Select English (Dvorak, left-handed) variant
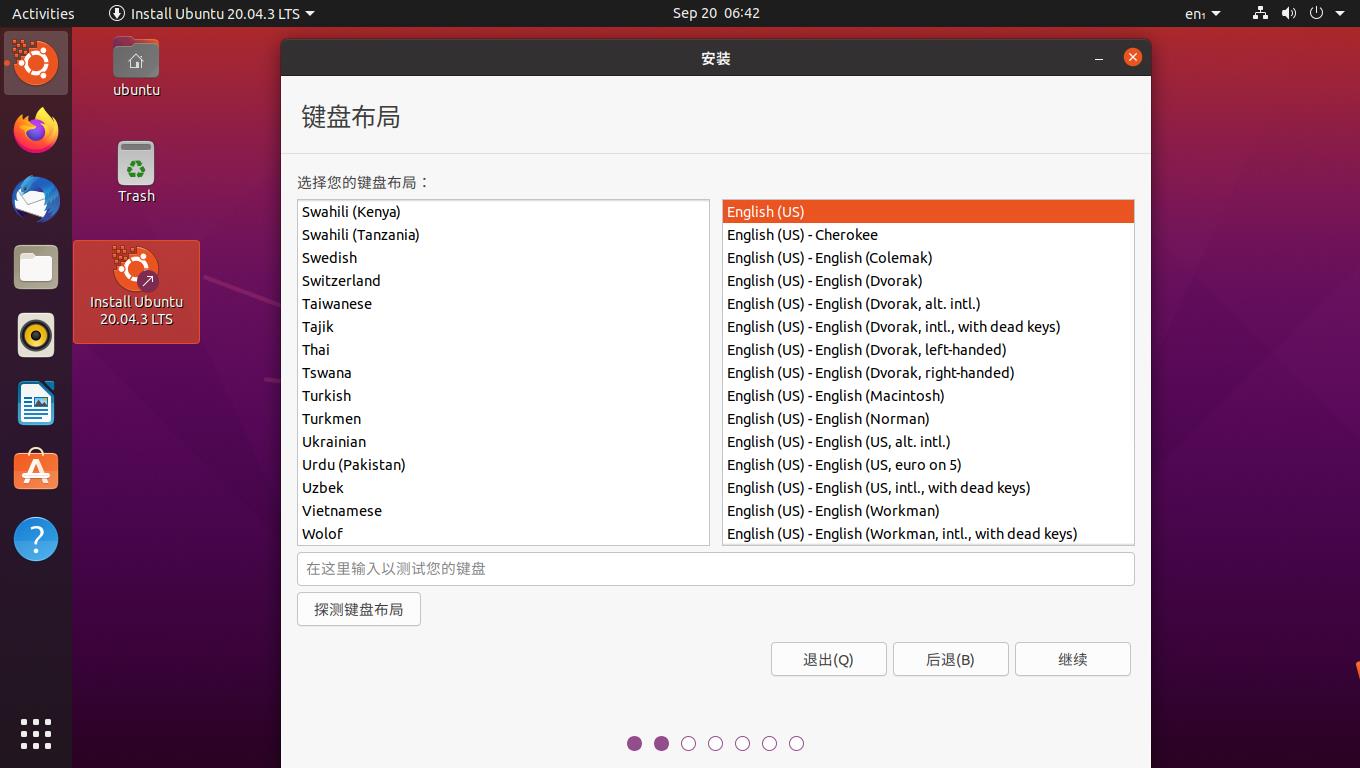The width and height of the screenshot is (1360, 768). click(928, 350)
